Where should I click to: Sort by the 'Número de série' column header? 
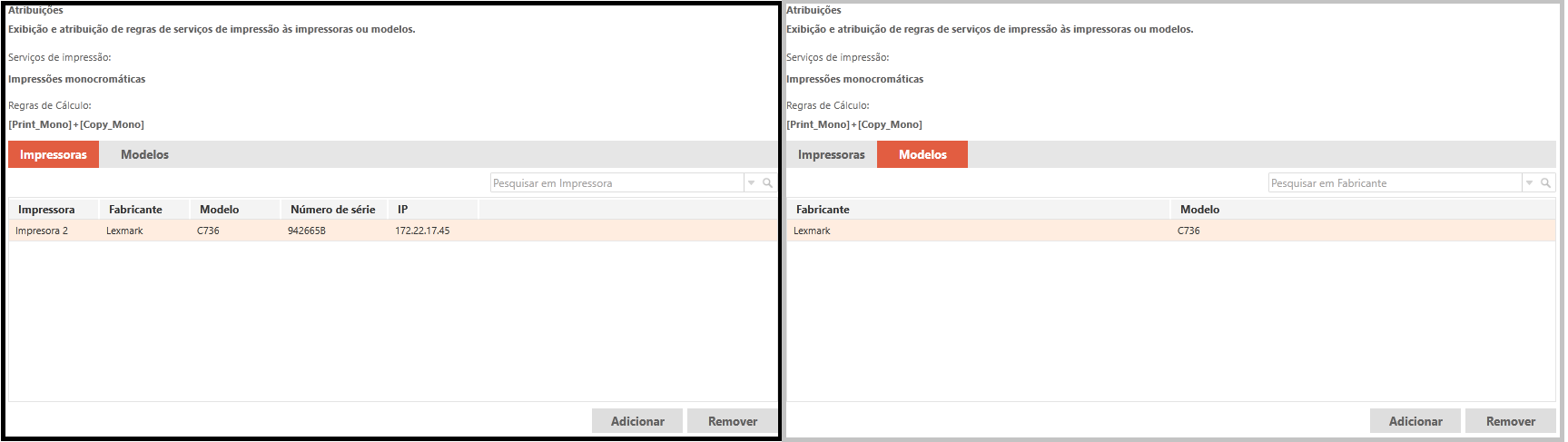pos(332,210)
